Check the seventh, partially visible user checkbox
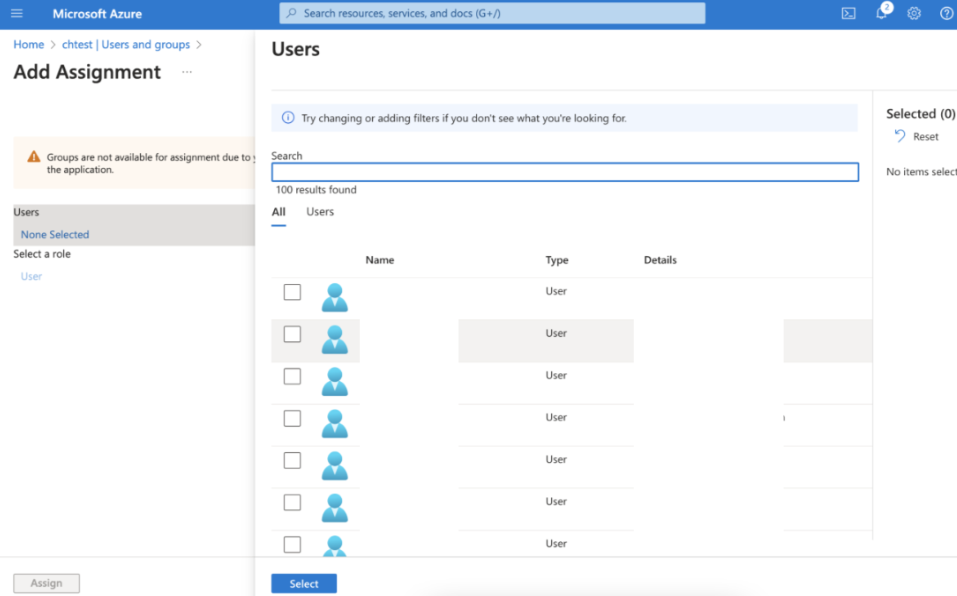This screenshot has height=596, width=957. pyautogui.click(x=292, y=545)
